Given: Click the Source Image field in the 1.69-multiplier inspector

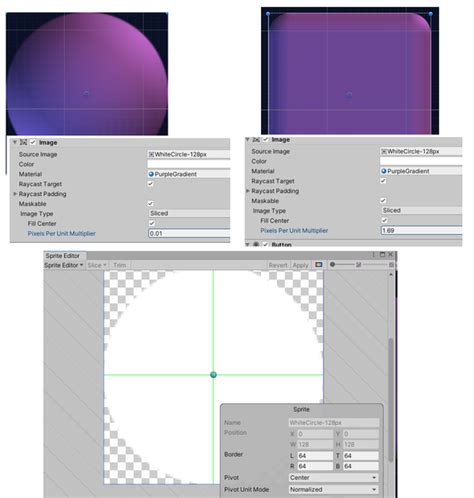Looking at the screenshot, I should tap(421, 151).
